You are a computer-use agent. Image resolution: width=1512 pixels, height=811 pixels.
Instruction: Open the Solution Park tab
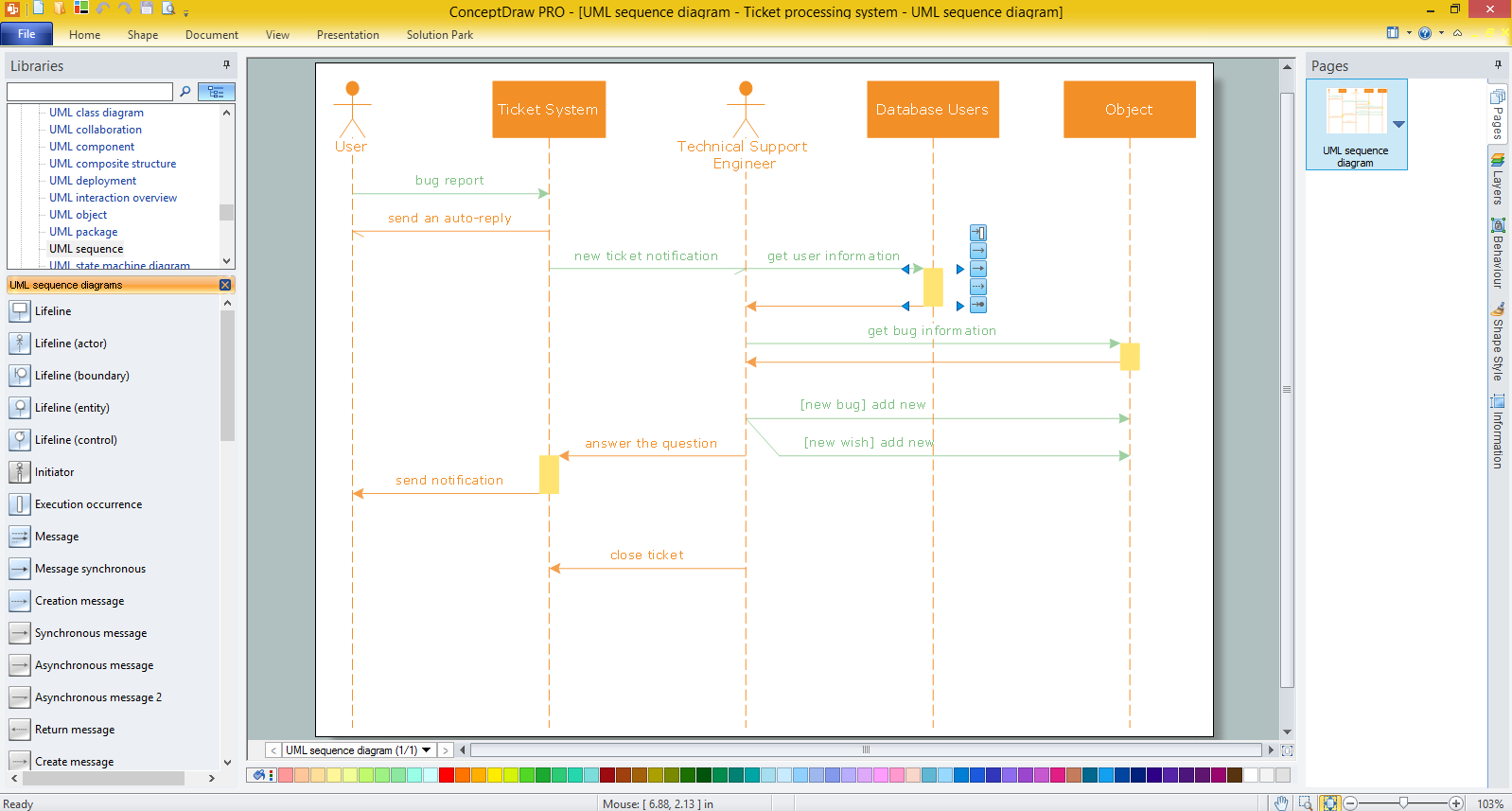(x=440, y=35)
